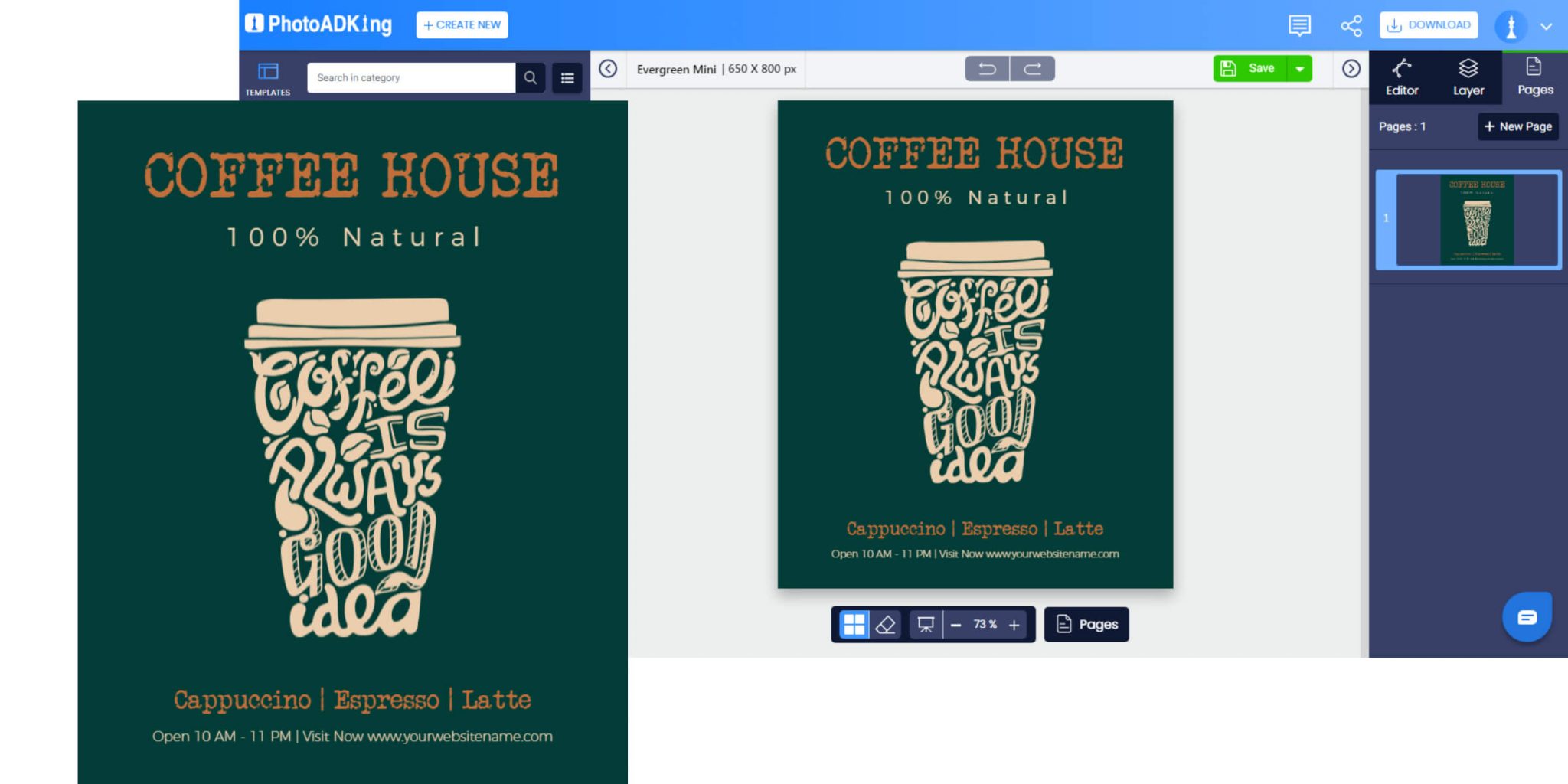This screenshot has height=784, width=1568.
Task: Open the list view menu icon
Action: pyautogui.click(x=567, y=77)
